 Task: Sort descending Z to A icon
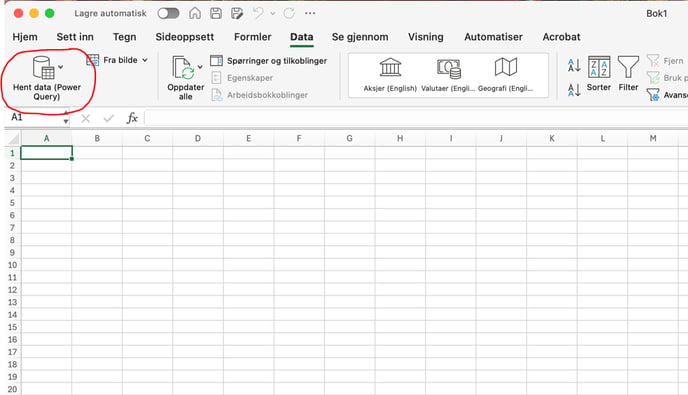point(574,90)
